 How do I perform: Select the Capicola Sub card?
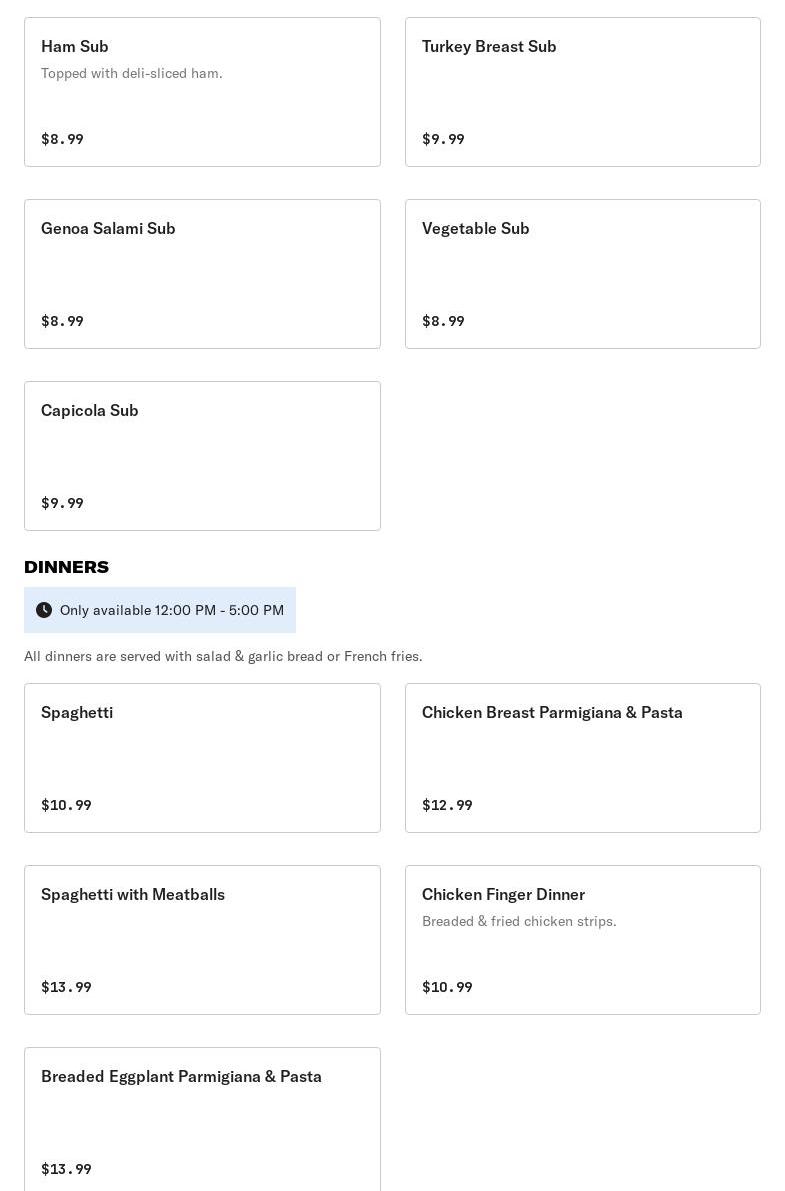point(202,456)
